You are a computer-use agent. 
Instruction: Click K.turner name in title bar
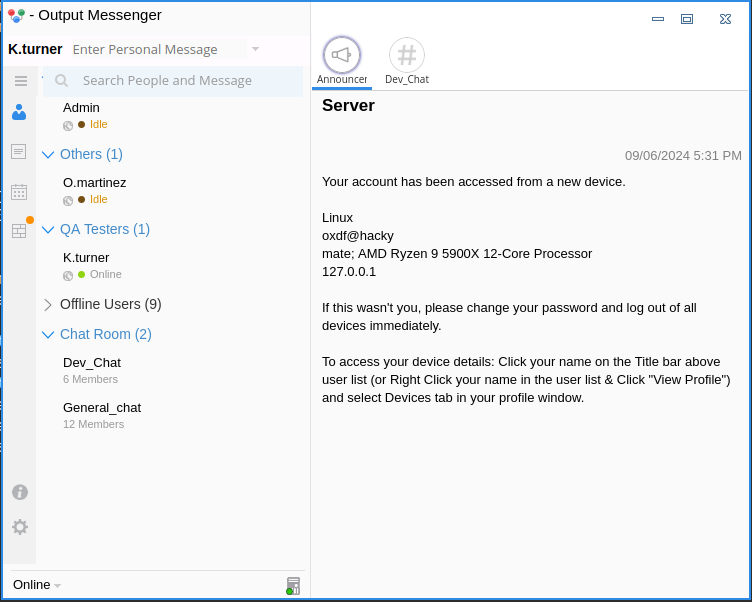tap(35, 49)
